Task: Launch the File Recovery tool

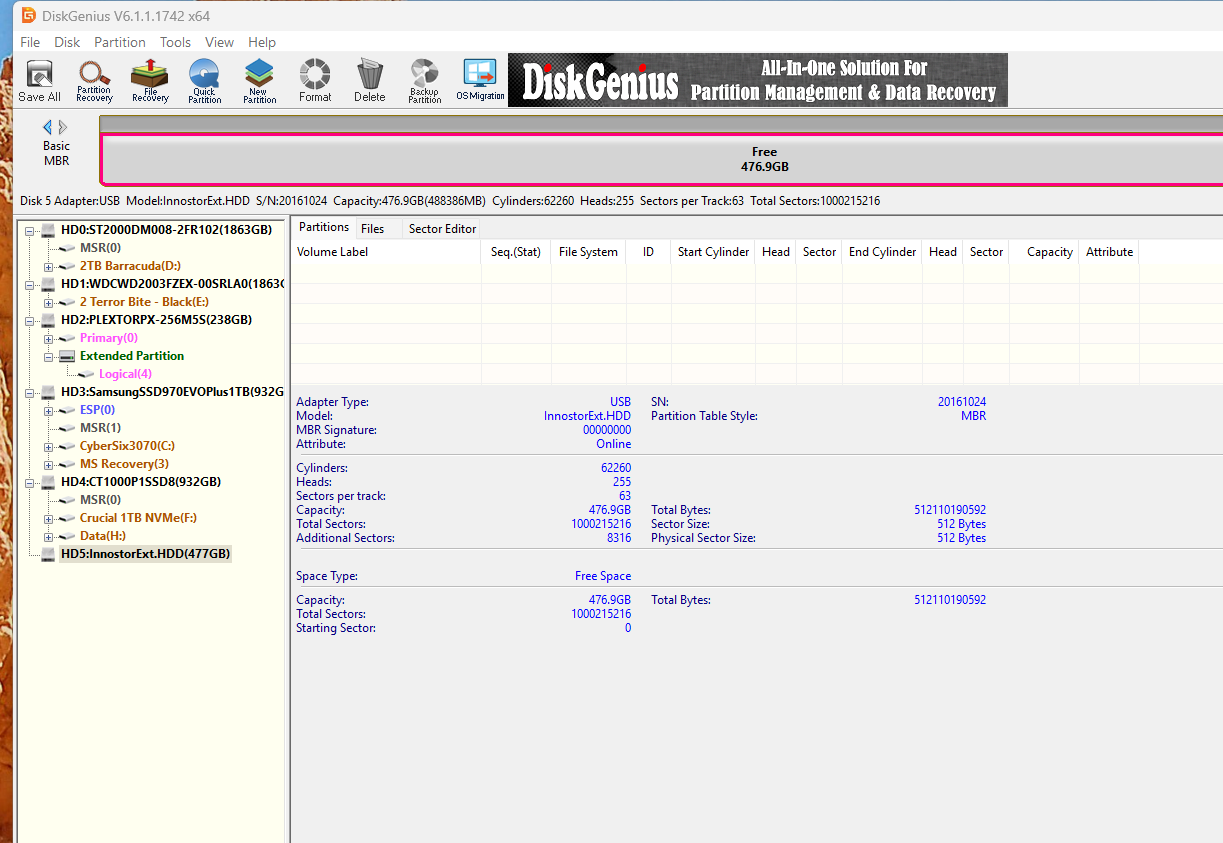Action: tap(150, 80)
